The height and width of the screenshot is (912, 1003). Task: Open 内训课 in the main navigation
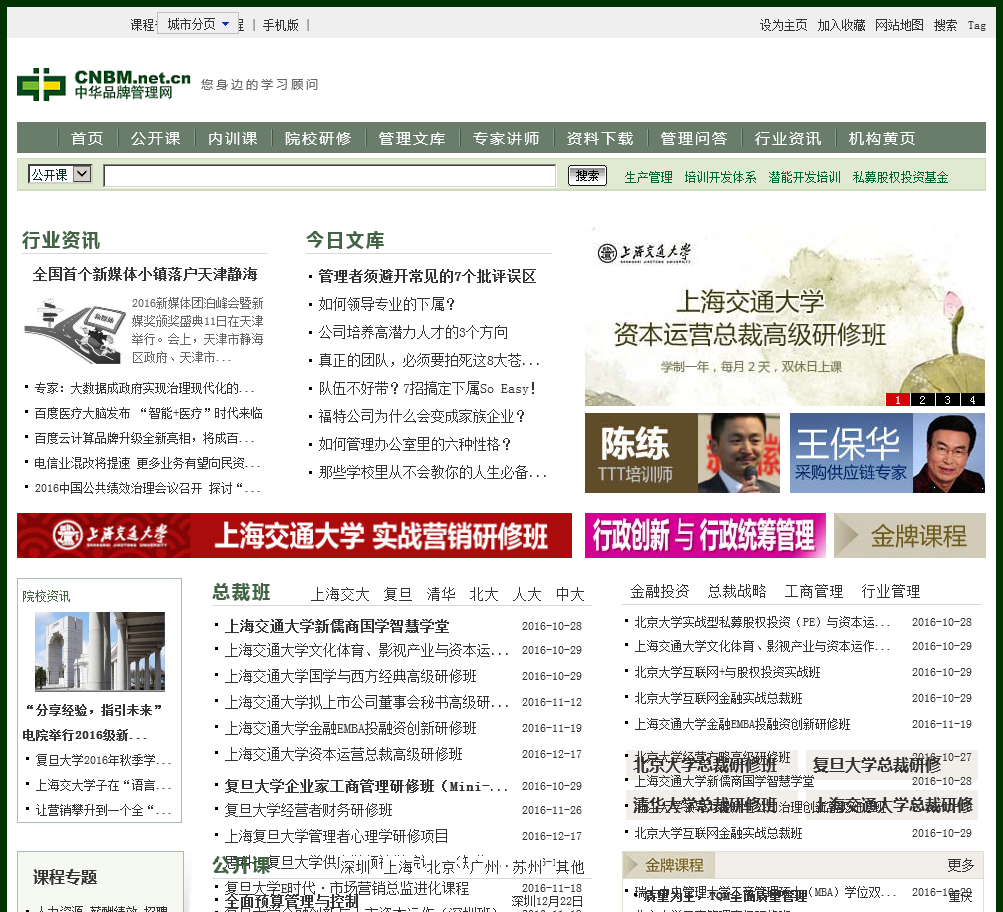[x=233, y=138]
